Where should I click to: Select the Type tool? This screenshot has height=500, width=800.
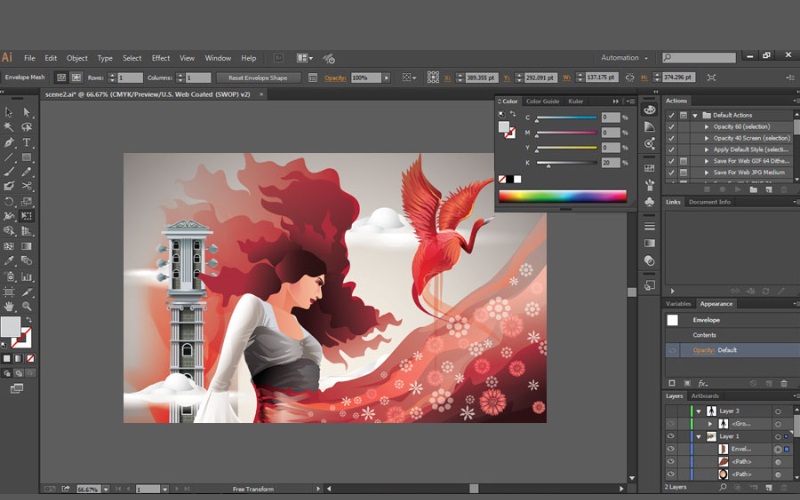[x=27, y=142]
